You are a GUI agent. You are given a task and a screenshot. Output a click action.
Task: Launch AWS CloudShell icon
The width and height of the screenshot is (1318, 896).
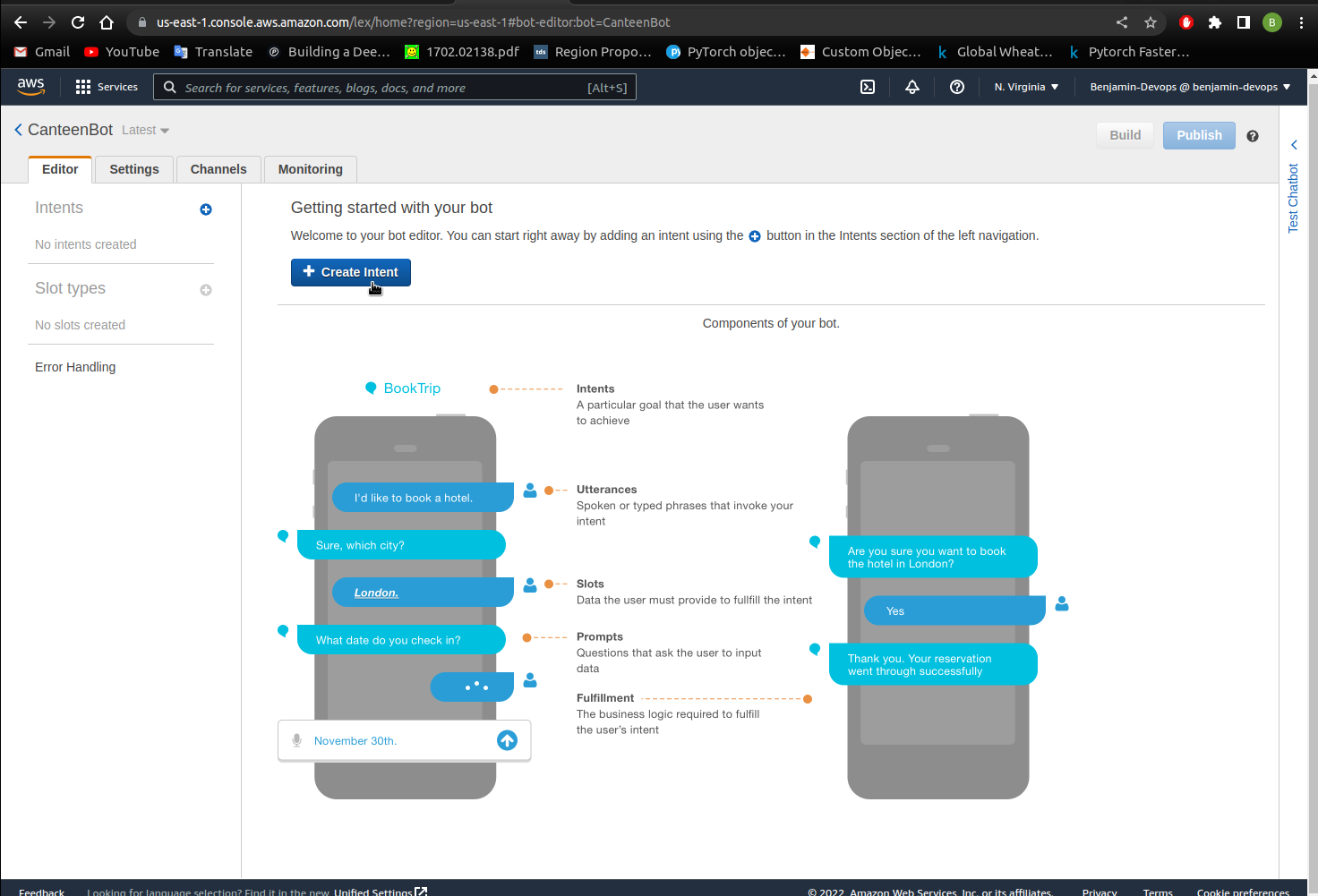coord(868,87)
